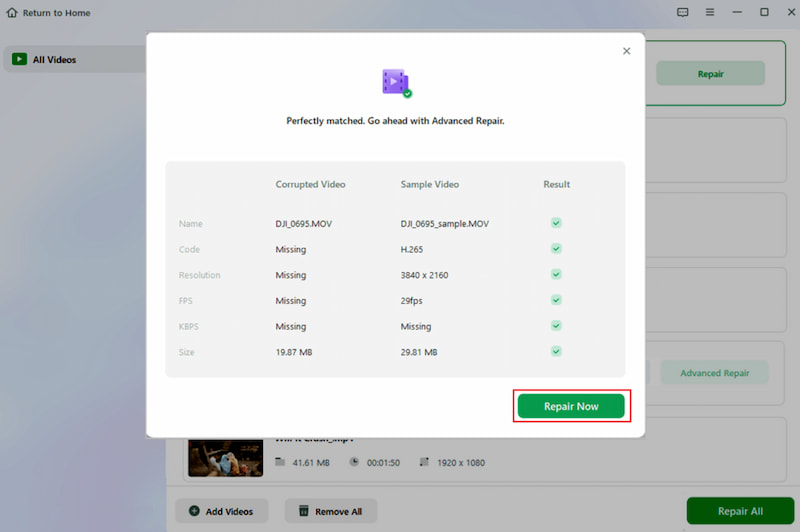Click the Return to Home house icon

click(12, 13)
